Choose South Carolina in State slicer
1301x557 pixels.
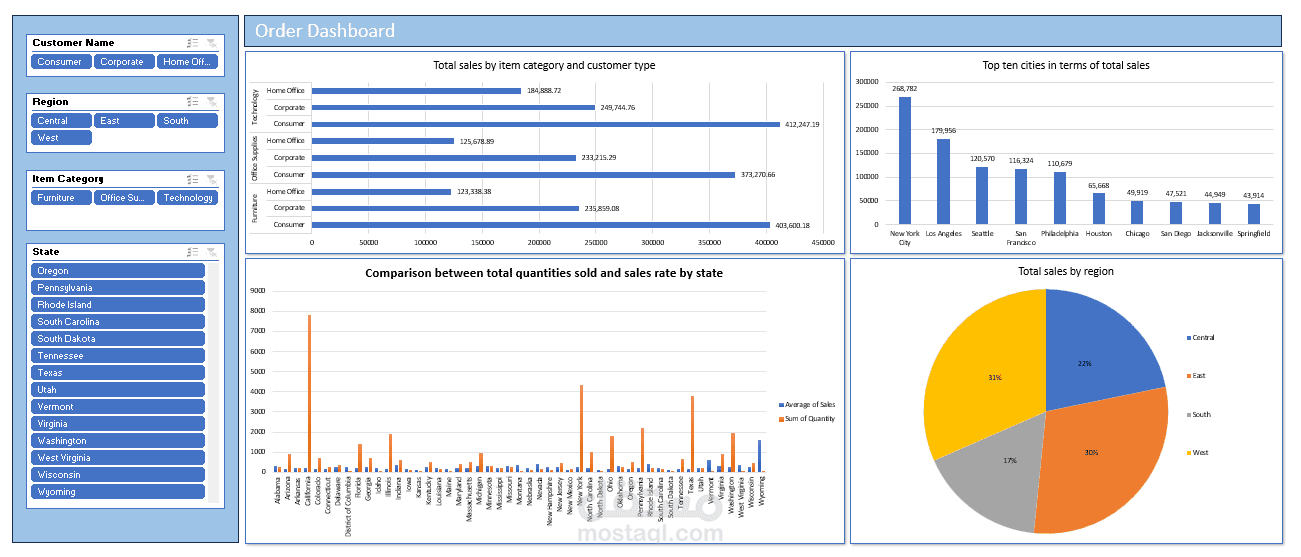[118, 322]
